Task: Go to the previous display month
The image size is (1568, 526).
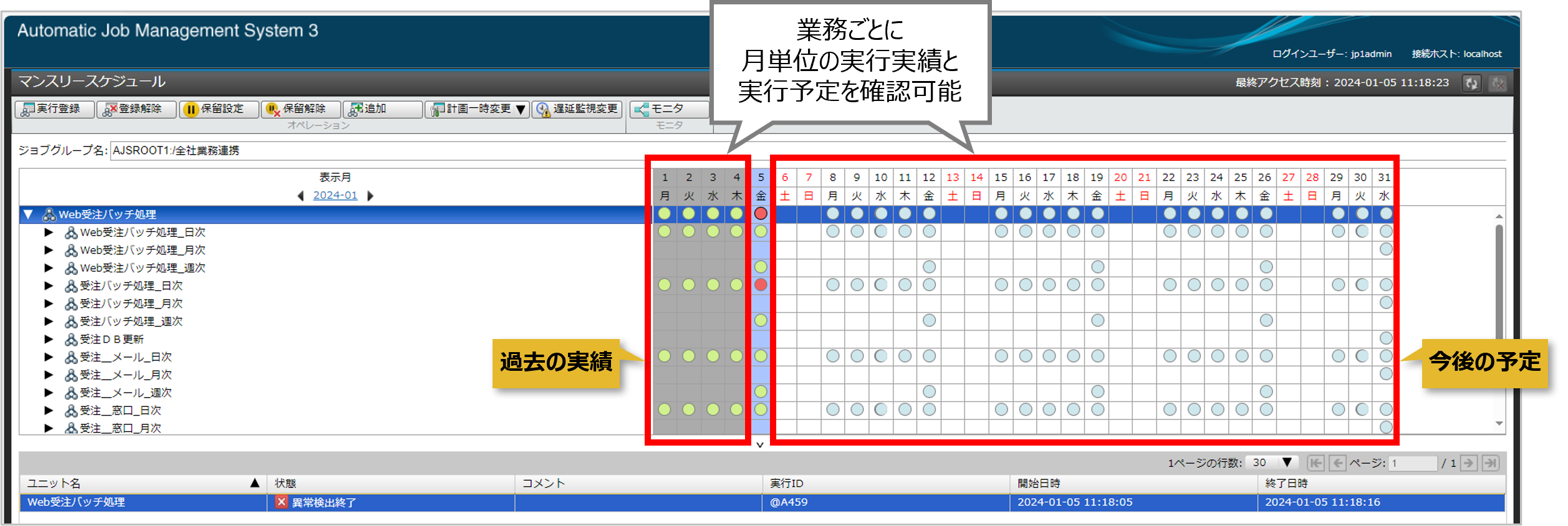Action: [x=301, y=196]
